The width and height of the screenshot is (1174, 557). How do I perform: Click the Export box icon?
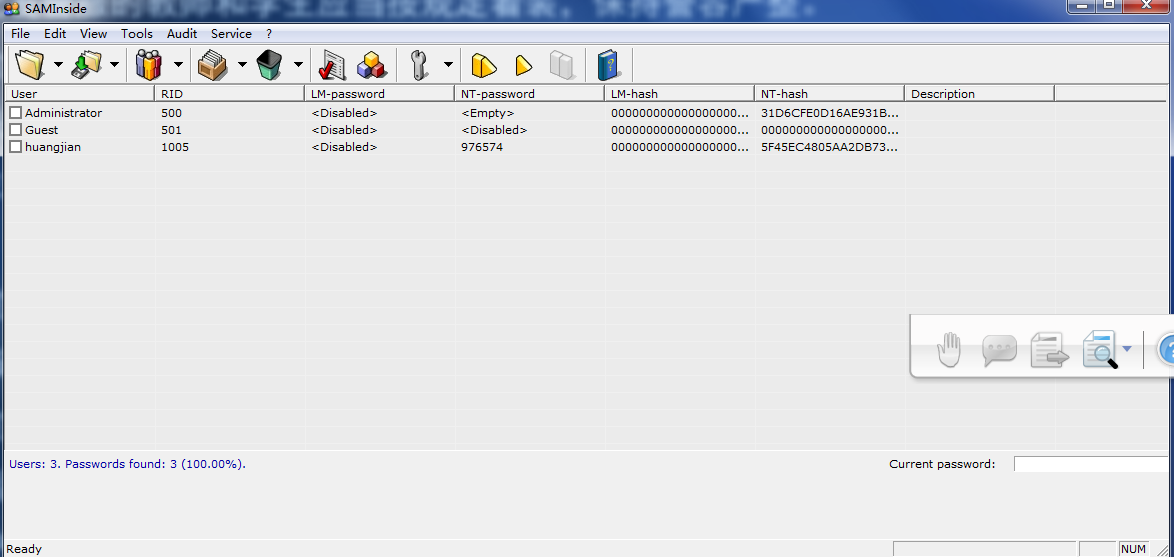213,64
